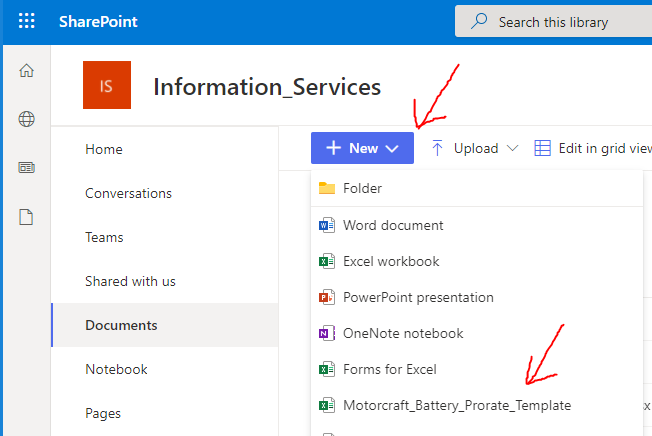Create a new OneNote notebook
Viewport: 652px width, 436px height.
click(477, 333)
